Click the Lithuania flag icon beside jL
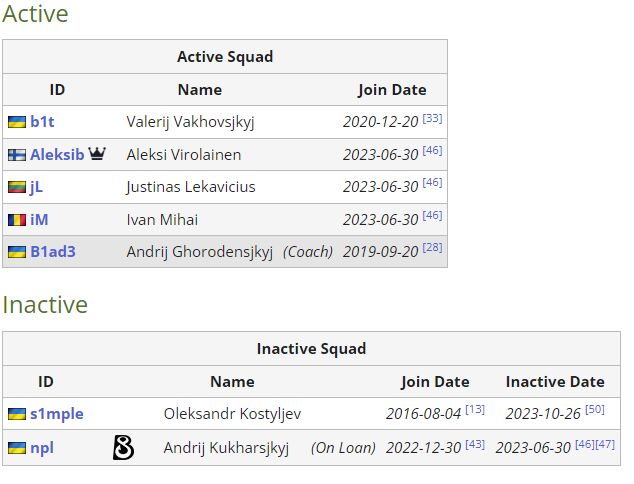Screen dimensions: 634x484 click(17, 187)
